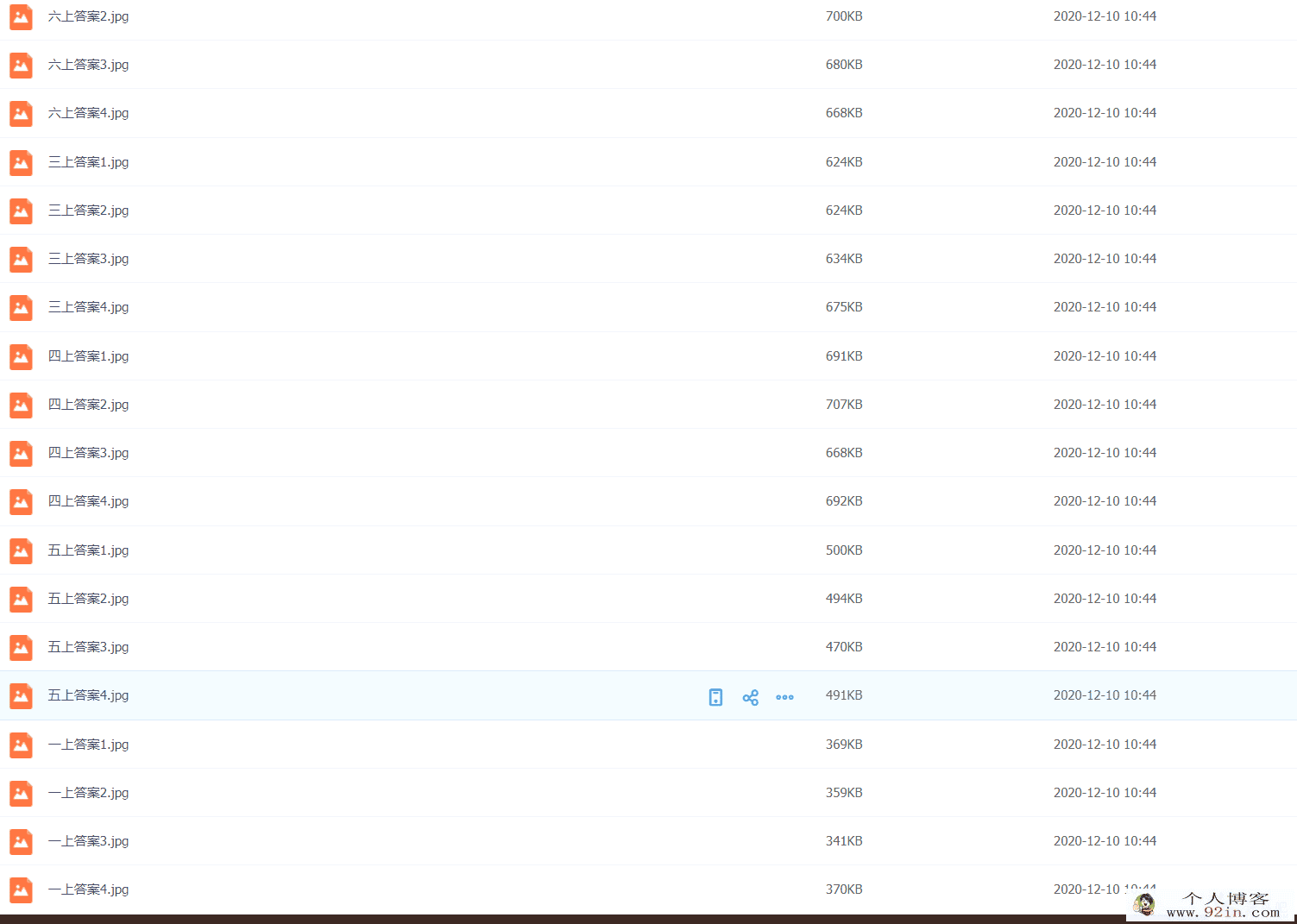Click the 700KB size value
Viewport: 1297px width, 924px height.
point(844,16)
